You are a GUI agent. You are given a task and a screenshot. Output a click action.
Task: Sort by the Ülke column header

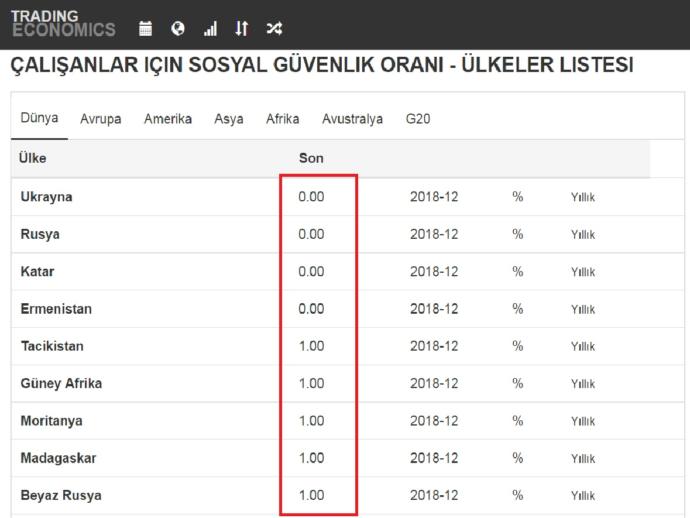tap(33, 158)
